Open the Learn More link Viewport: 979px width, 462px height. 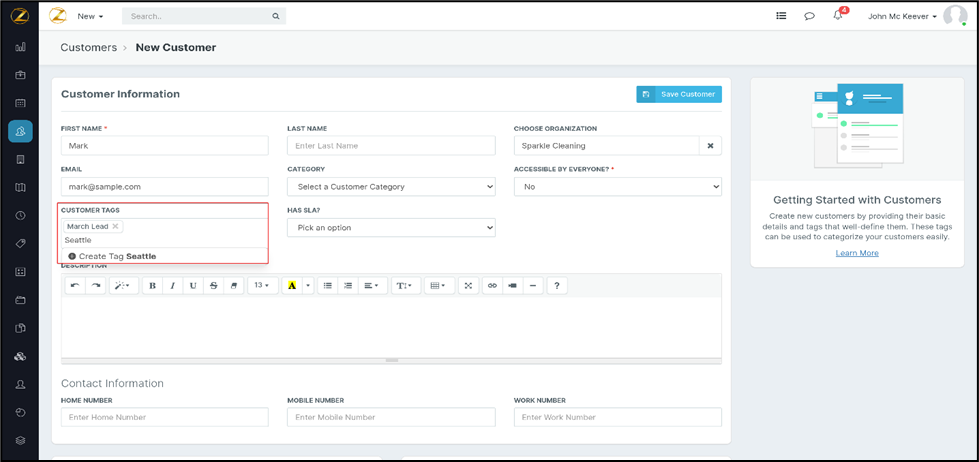[x=857, y=253]
